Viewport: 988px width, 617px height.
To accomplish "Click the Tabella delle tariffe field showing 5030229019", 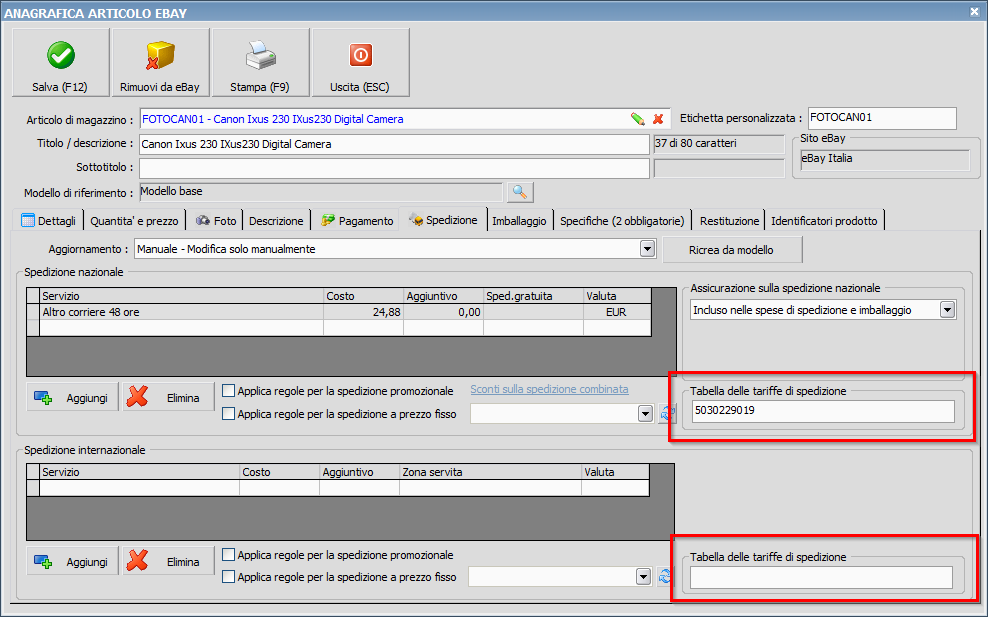I will (823, 411).
